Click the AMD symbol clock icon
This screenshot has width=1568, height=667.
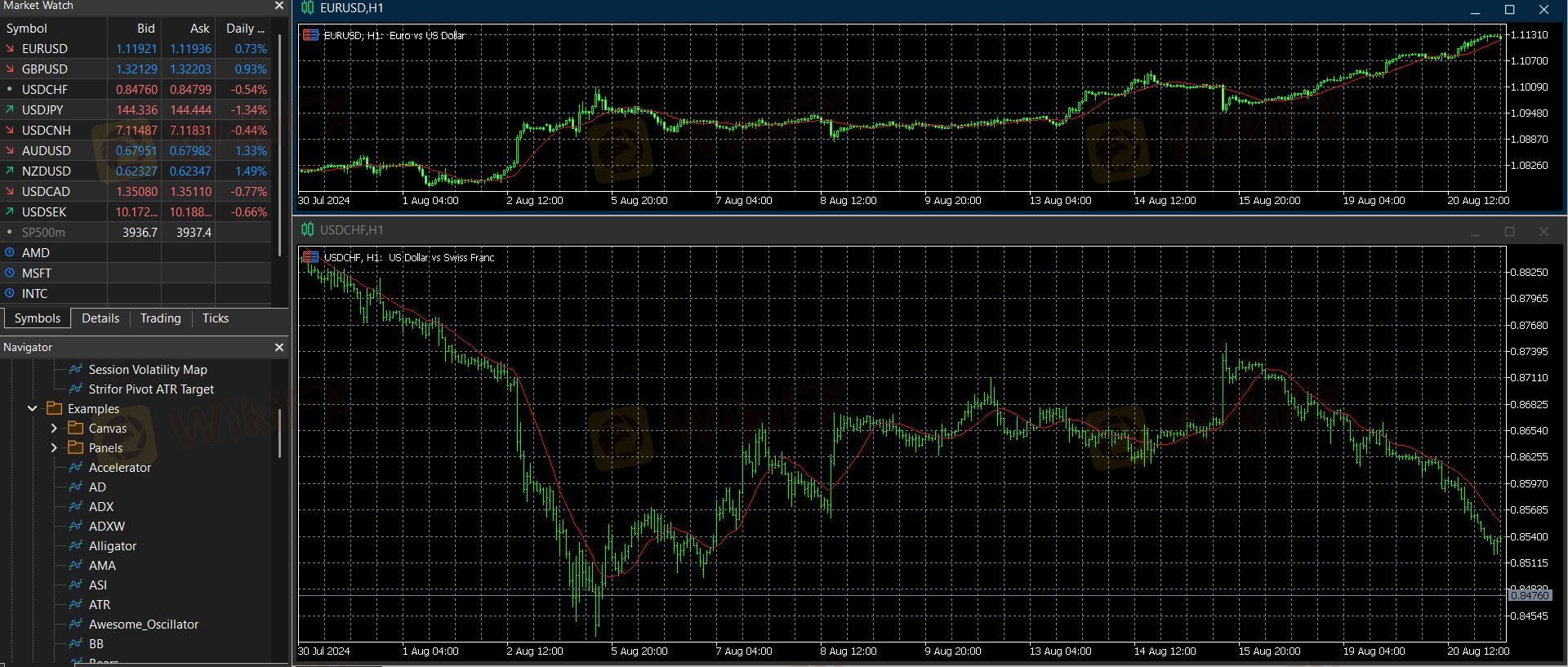point(10,253)
